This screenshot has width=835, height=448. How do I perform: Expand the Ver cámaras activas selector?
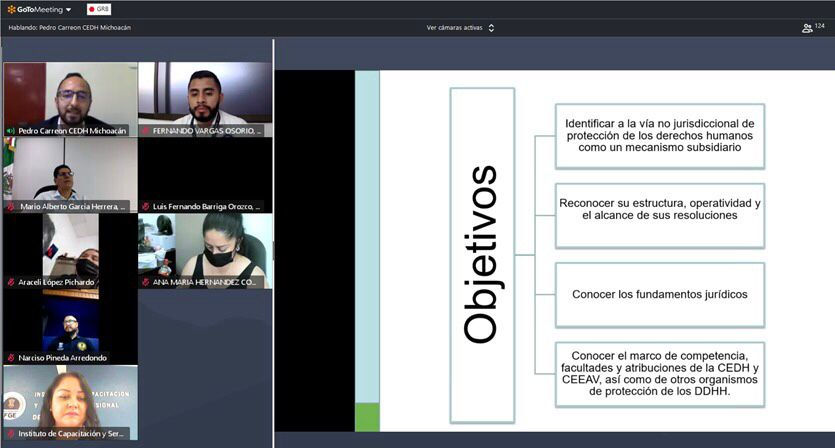coord(460,28)
